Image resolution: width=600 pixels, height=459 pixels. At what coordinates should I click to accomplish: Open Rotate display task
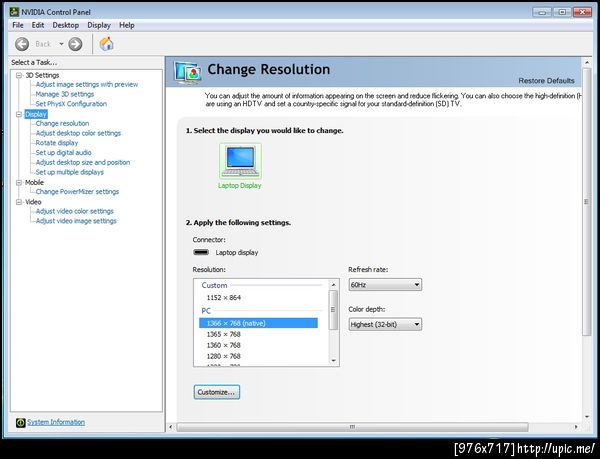tap(57, 143)
